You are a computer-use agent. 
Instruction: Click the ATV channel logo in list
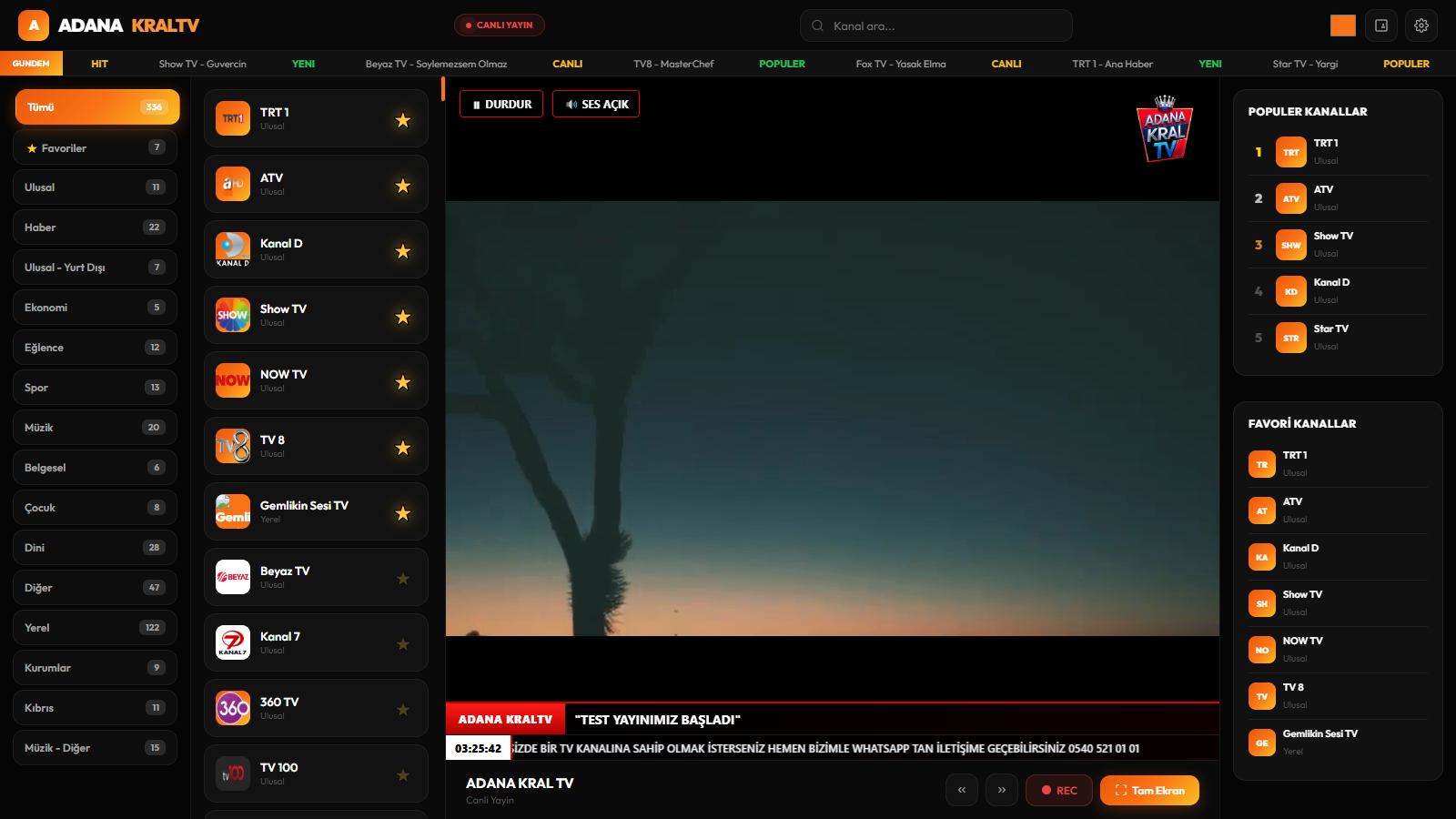tap(233, 184)
